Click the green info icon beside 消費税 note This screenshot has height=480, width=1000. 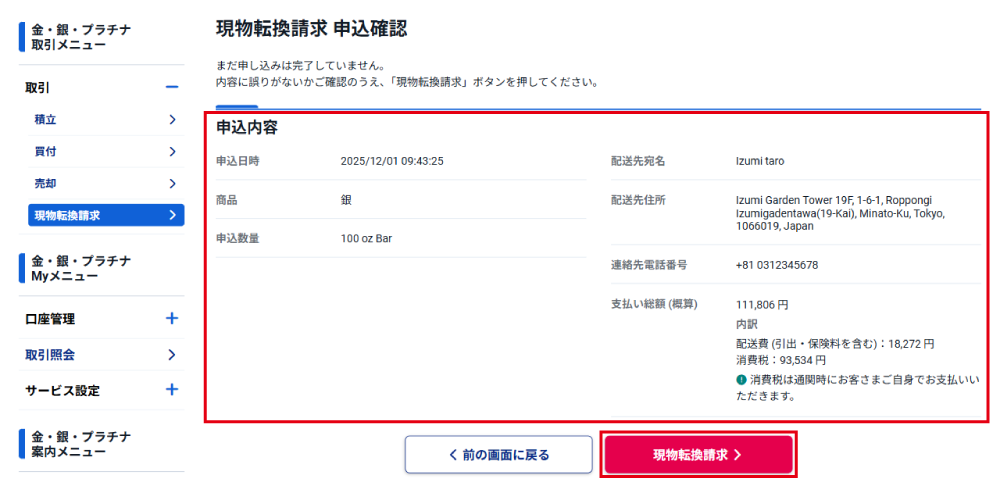(741, 380)
